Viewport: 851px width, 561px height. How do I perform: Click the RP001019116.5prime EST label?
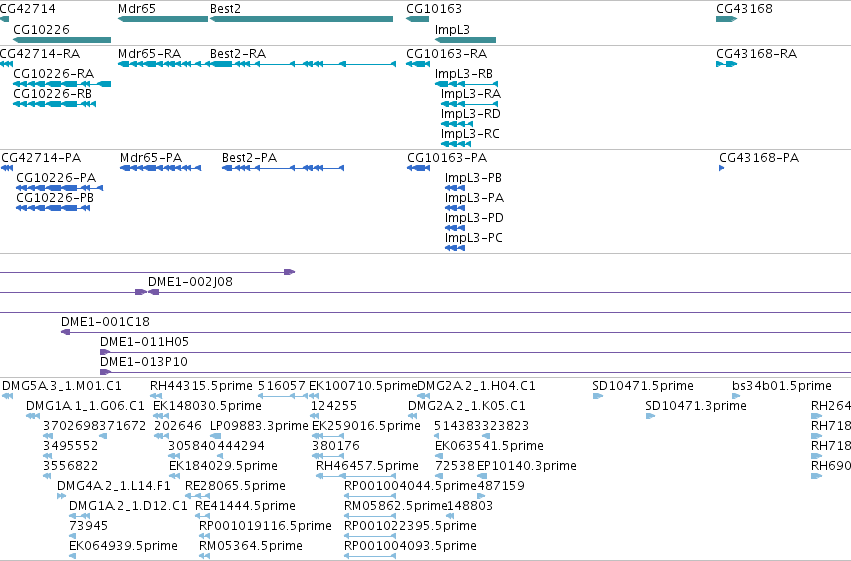click(265, 526)
